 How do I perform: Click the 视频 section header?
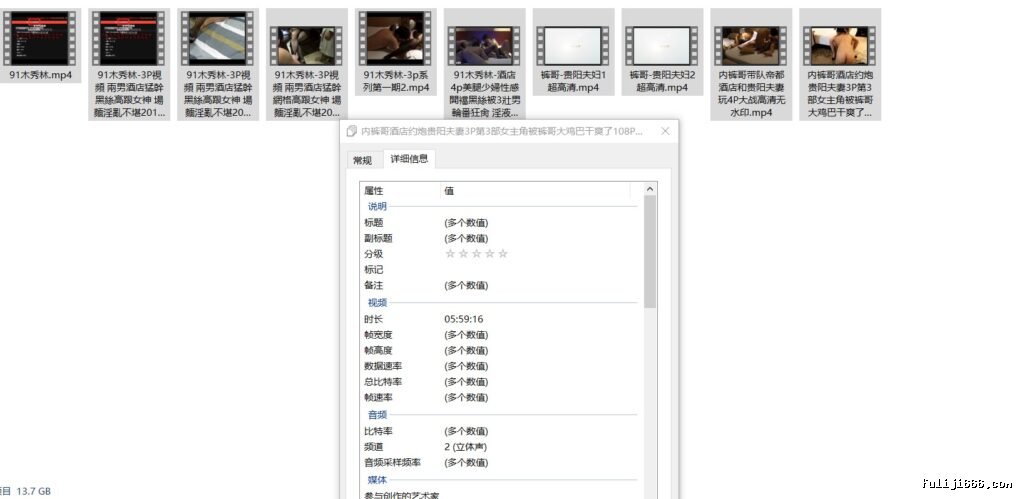(377, 302)
